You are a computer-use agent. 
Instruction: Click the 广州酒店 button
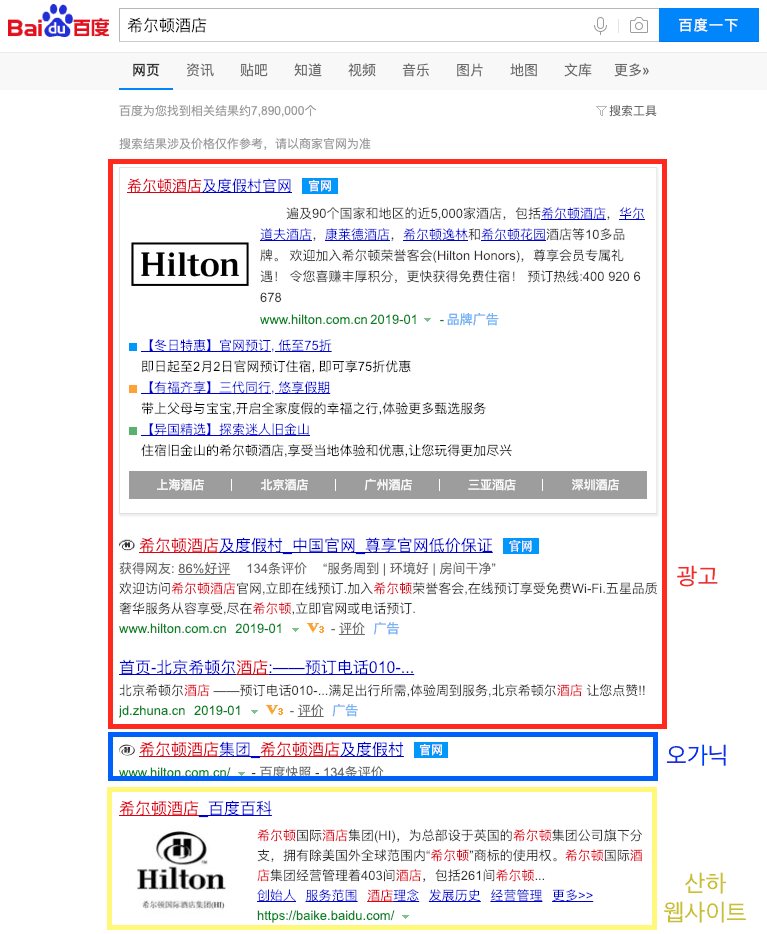click(388, 485)
